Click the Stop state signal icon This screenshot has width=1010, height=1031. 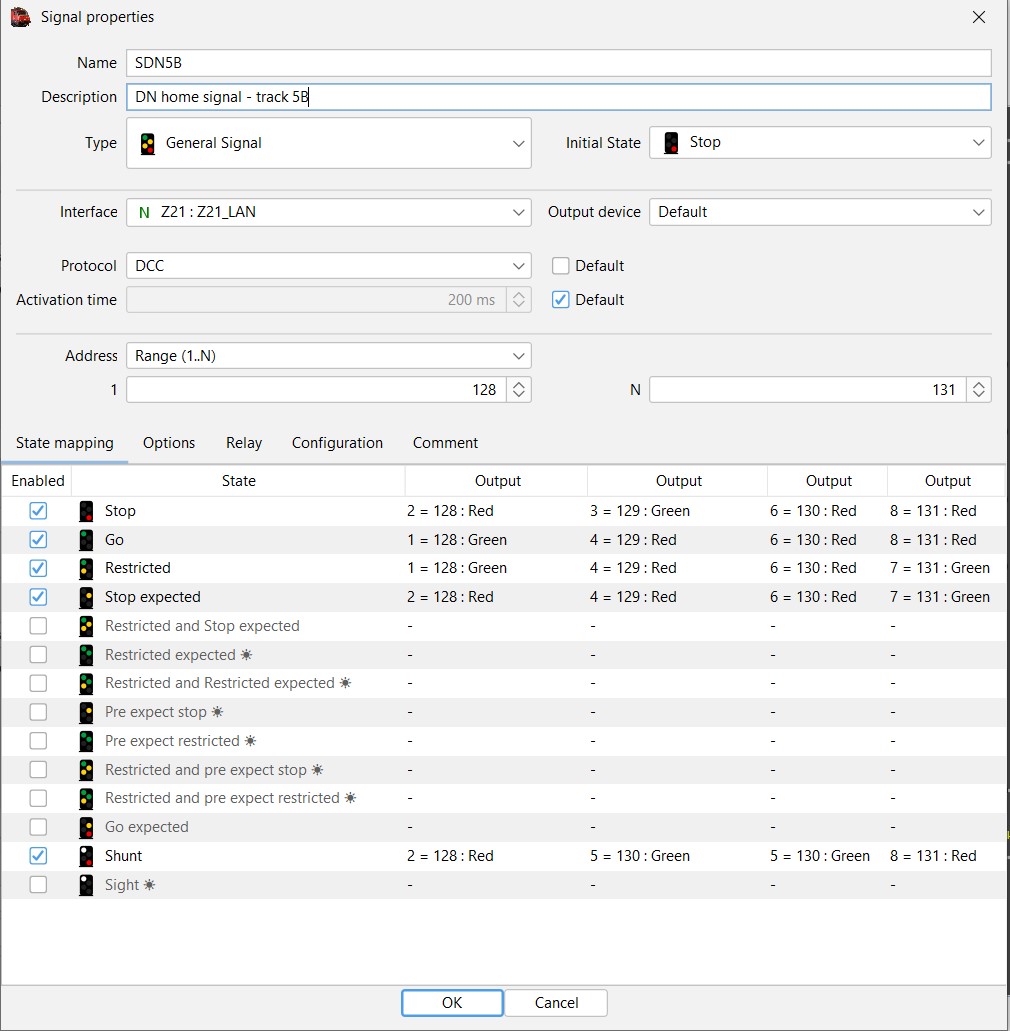(x=87, y=511)
